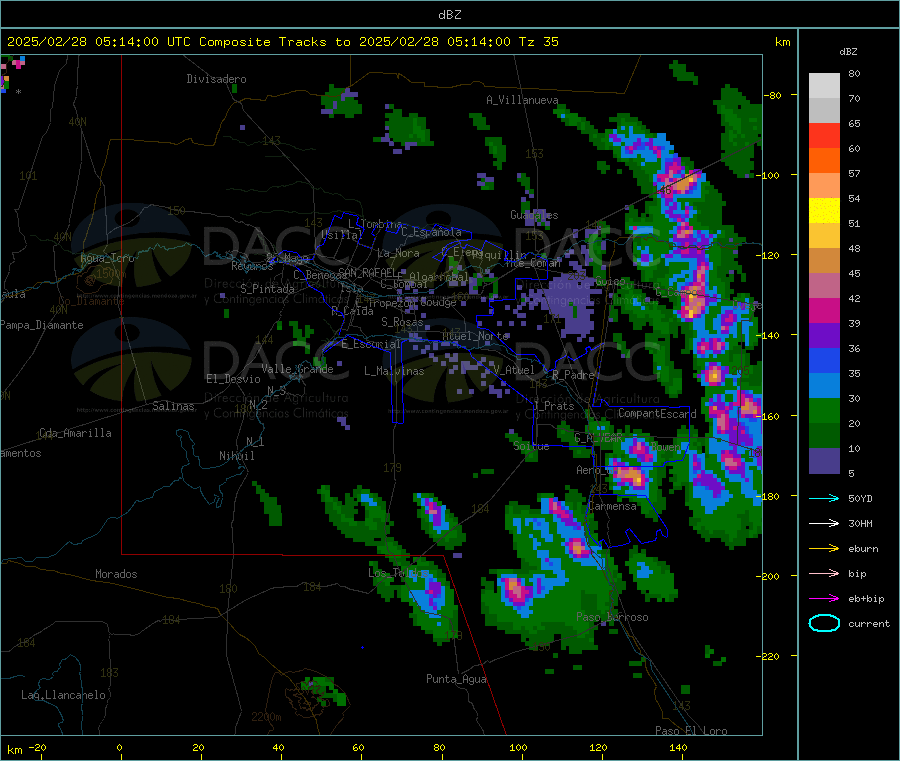Click the 'Salinas' map label
This screenshot has height=761, width=900.
coord(173,406)
